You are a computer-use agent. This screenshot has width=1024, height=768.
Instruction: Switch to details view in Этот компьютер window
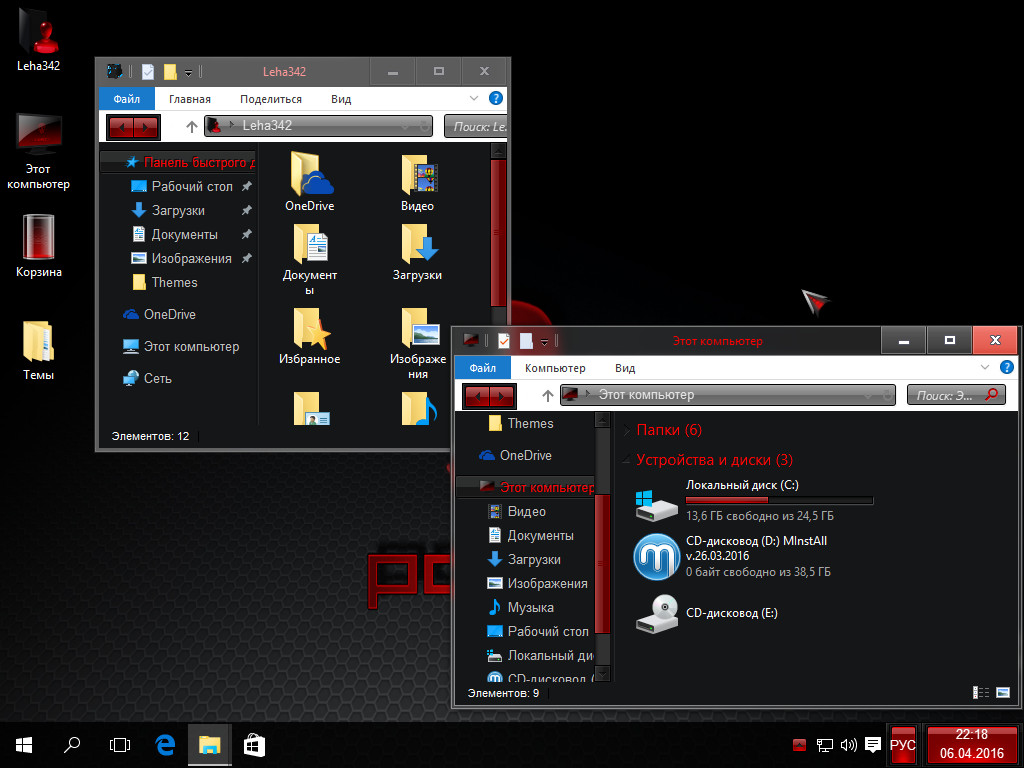pos(981,692)
